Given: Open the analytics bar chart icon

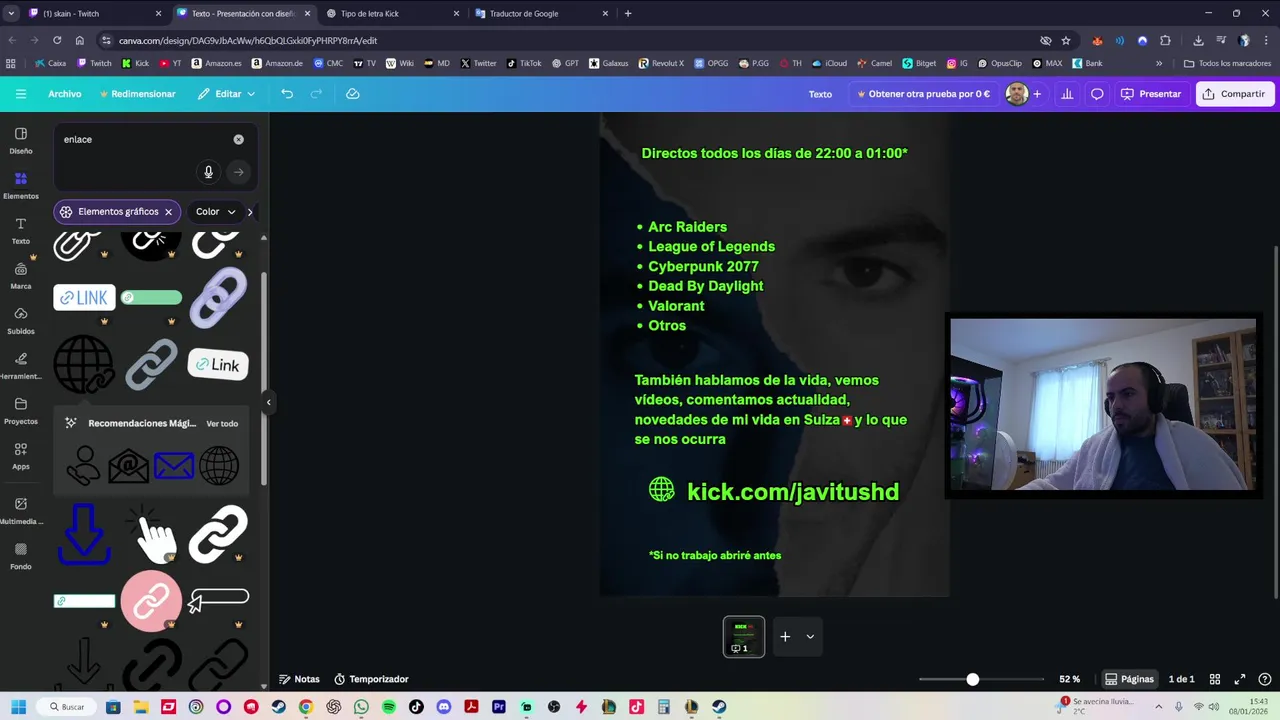Looking at the screenshot, I should (x=1067, y=94).
